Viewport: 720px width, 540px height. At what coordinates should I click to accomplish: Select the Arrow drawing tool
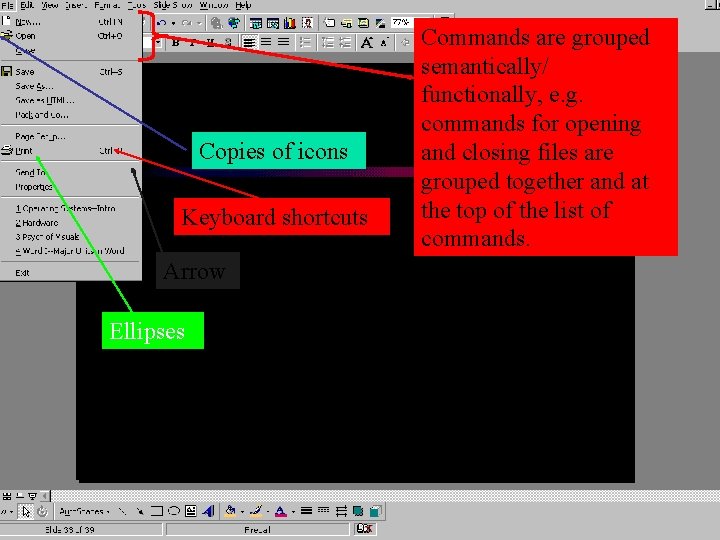tap(139, 511)
